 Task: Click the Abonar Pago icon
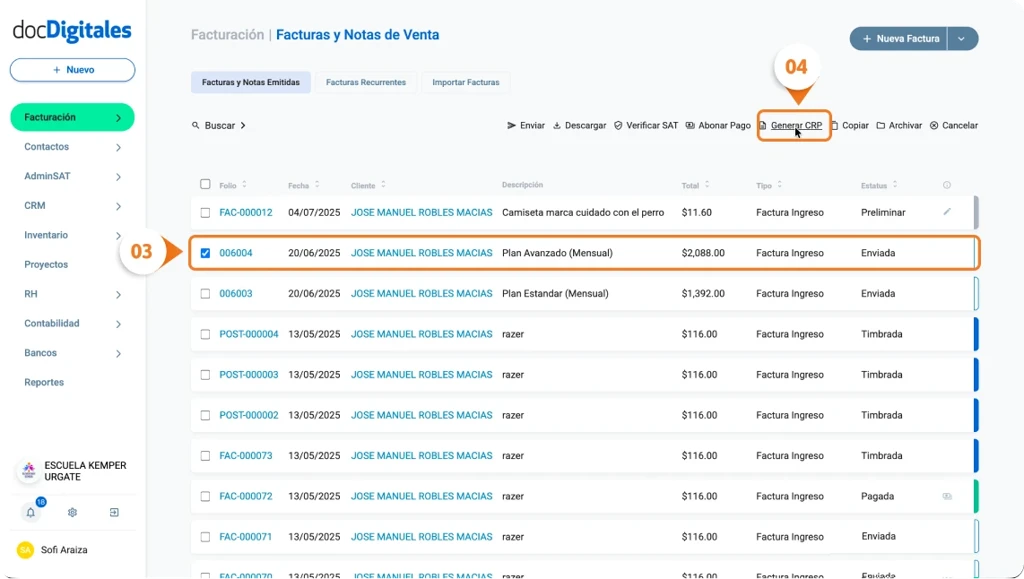click(x=690, y=126)
